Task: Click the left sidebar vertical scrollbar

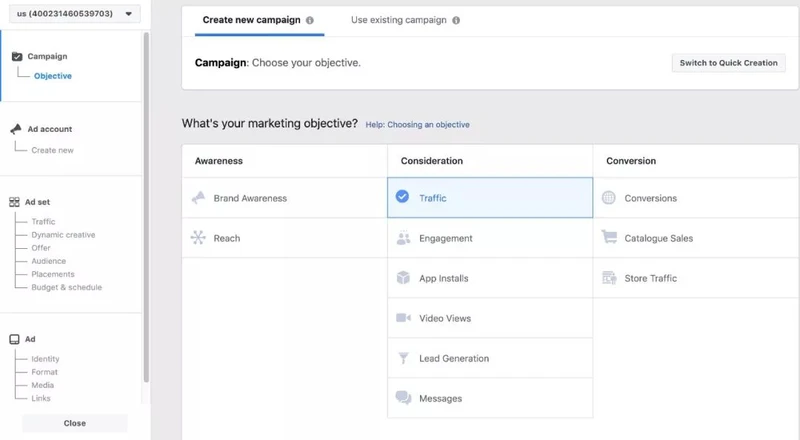Action: [x=146, y=207]
